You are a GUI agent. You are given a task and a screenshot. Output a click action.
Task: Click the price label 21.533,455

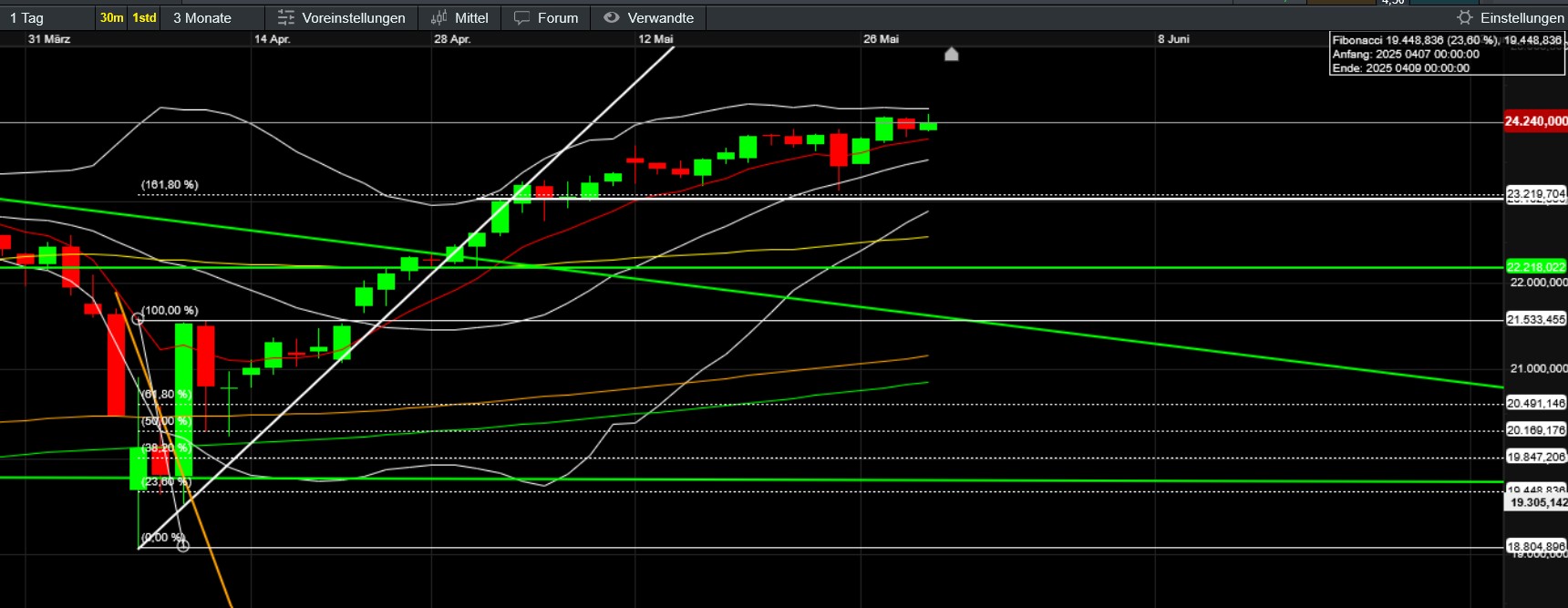pos(1536,319)
